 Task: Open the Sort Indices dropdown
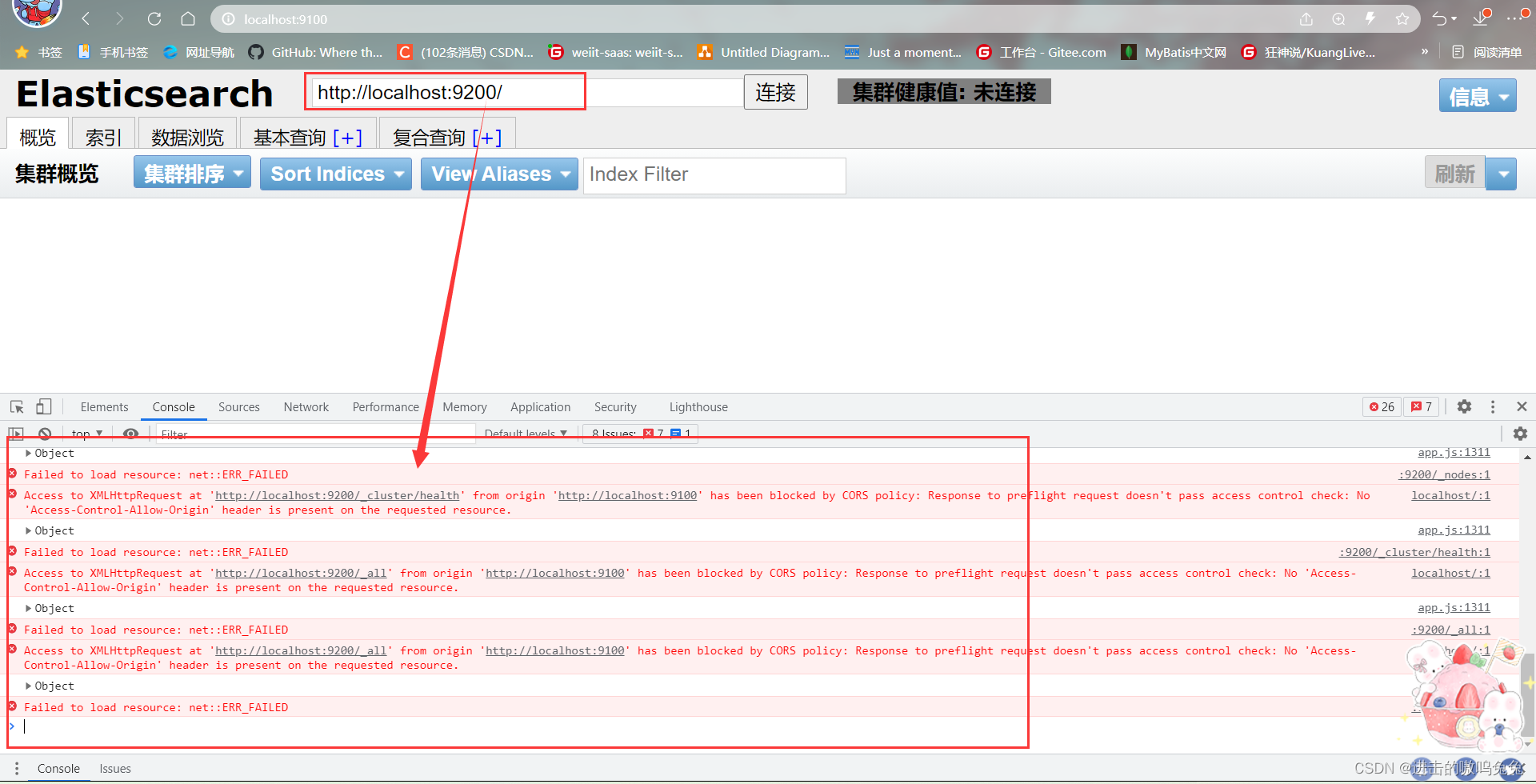click(x=336, y=174)
